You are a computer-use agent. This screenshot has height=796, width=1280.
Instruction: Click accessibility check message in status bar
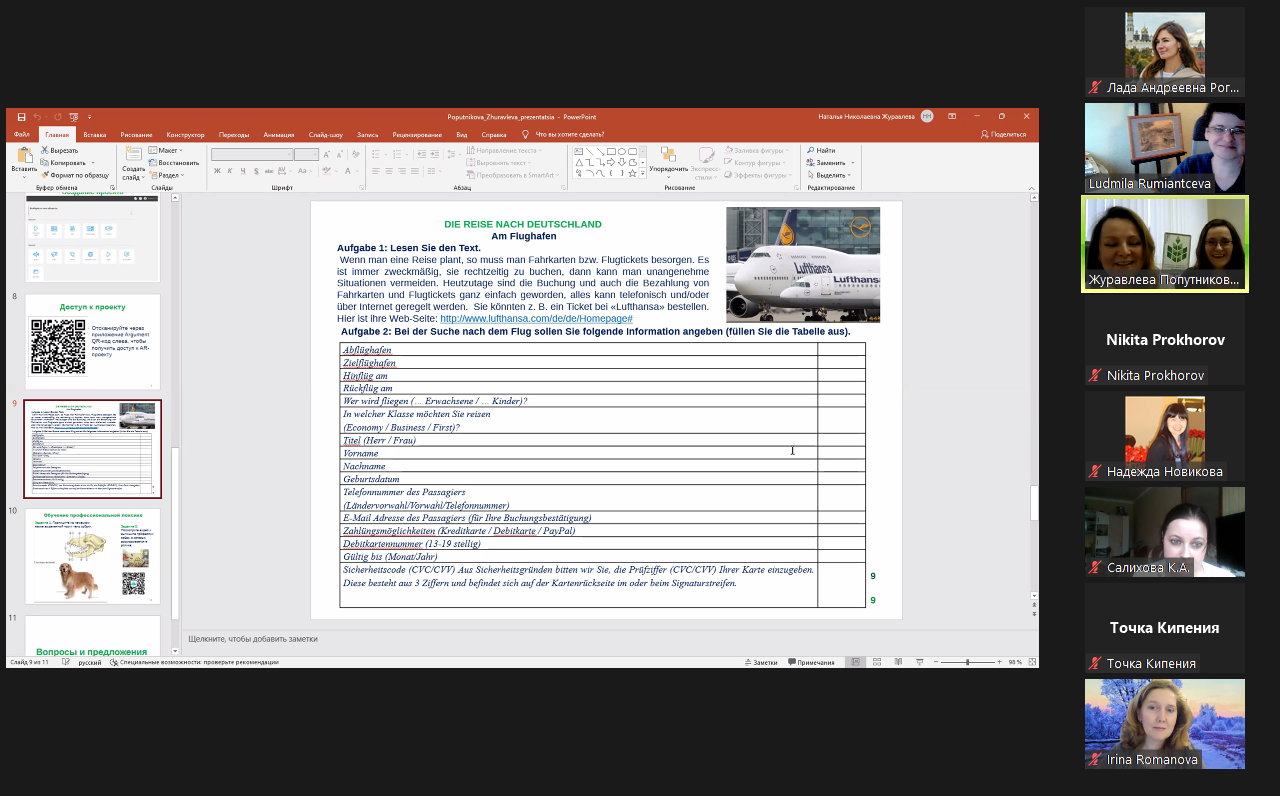194,662
